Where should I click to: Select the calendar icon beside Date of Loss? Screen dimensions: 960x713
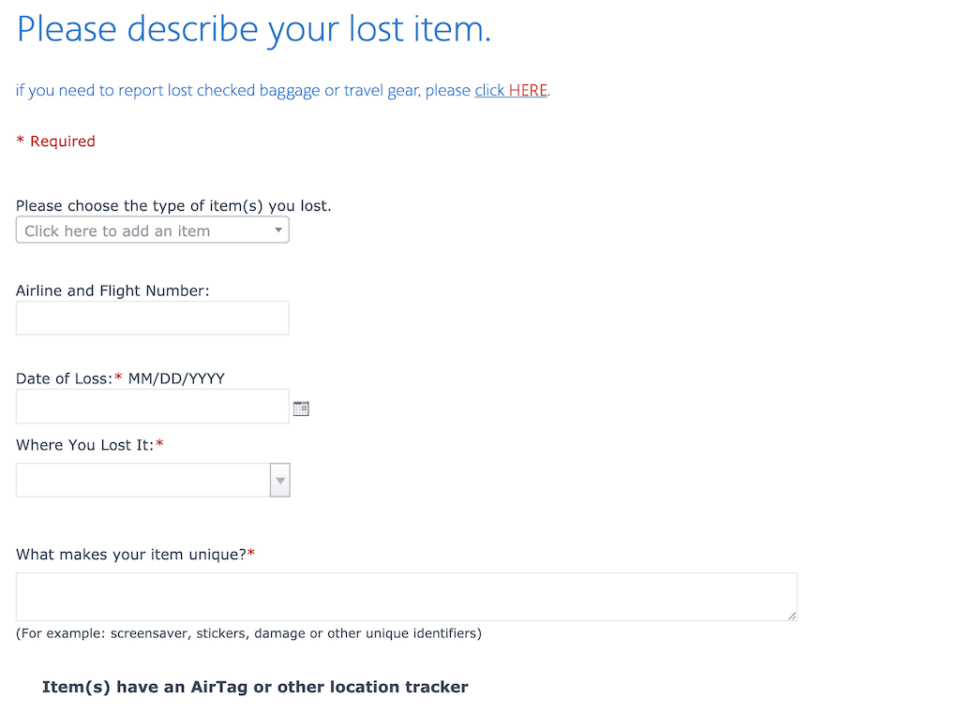[x=301, y=408]
